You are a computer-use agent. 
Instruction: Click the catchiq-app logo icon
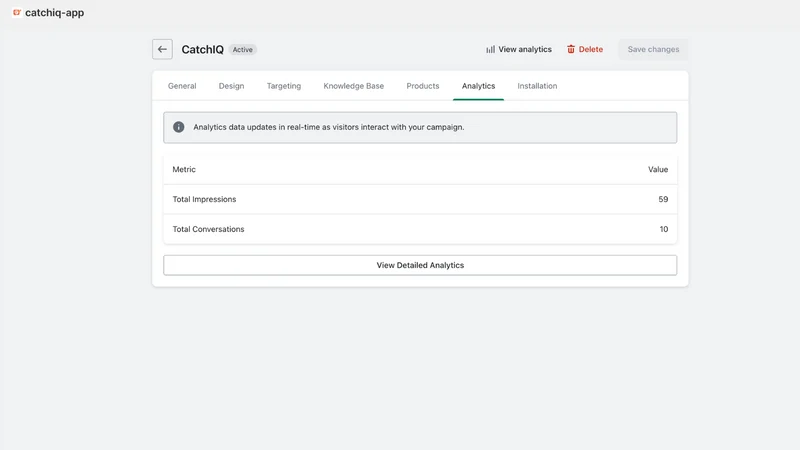pos(17,12)
